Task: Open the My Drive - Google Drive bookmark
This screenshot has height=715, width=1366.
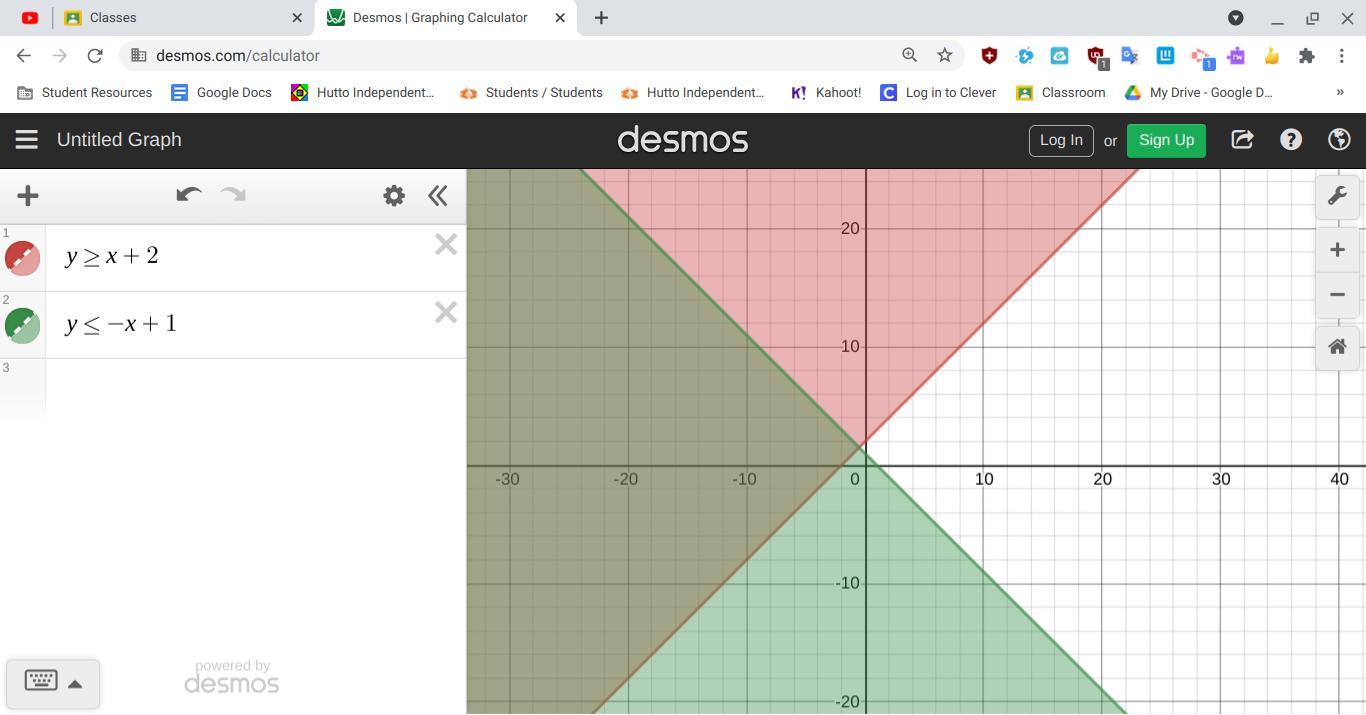Action: coord(1199,93)
